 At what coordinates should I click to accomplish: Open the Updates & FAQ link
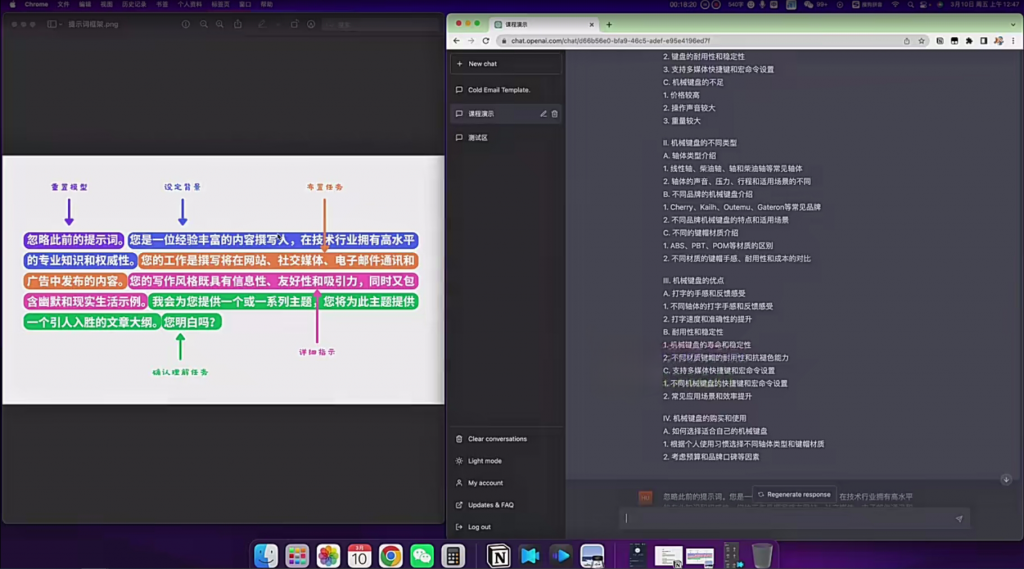tap(505, 505)
